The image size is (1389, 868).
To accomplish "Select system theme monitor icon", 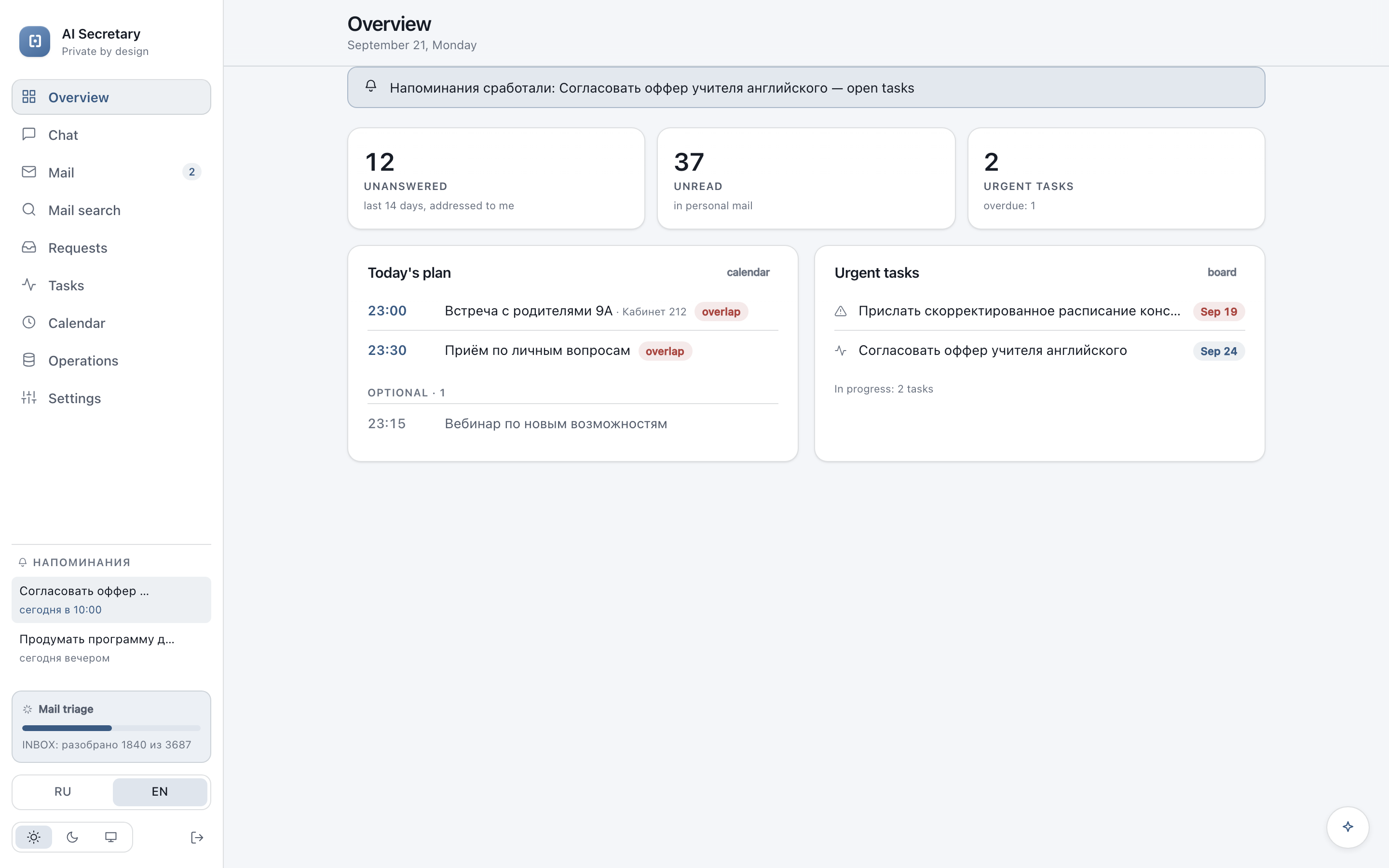I will (111, 837).
